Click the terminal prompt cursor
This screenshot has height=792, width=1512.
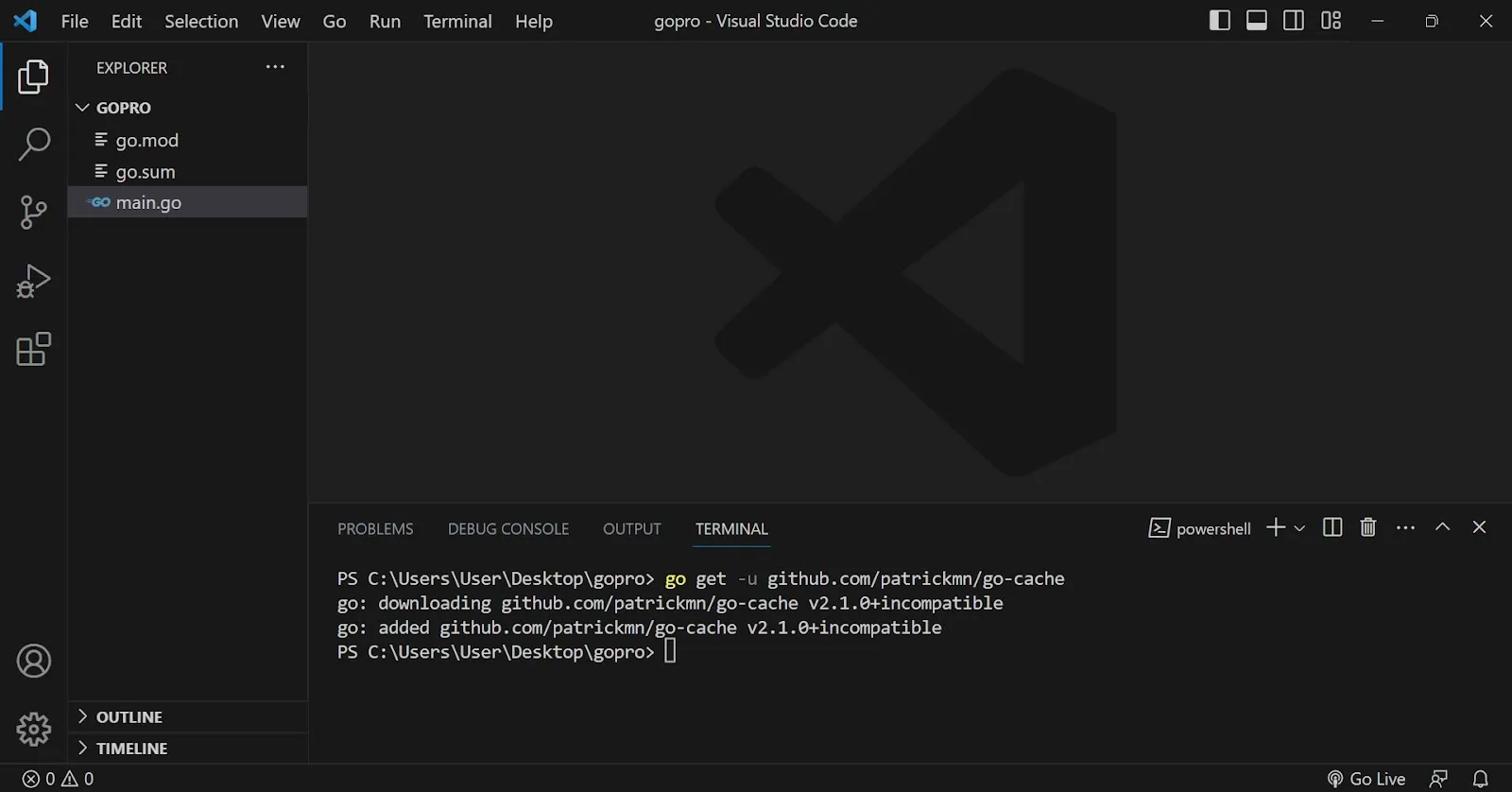(670, 651)
